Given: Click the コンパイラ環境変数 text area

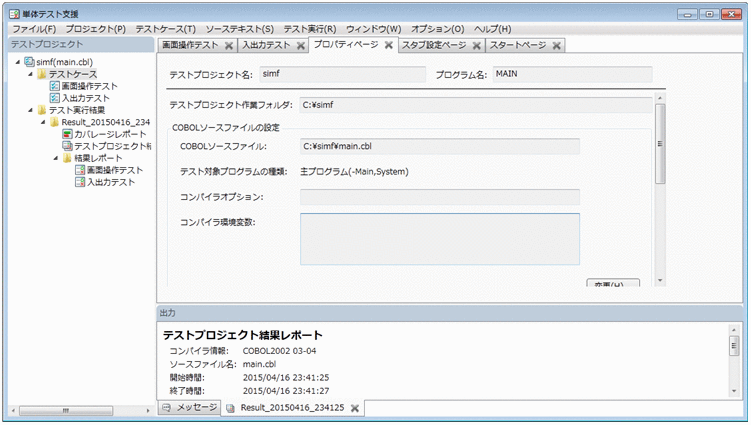Looking at the screenshot, I should [x=440, y=239].
